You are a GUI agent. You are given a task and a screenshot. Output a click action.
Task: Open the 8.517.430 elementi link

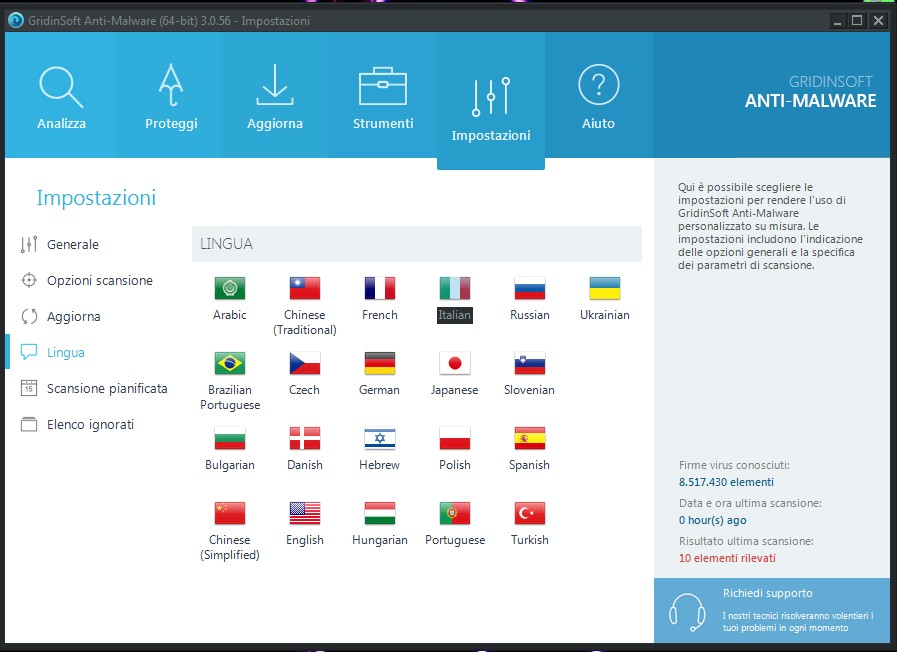pyautogui.click(x=726, y=482)
